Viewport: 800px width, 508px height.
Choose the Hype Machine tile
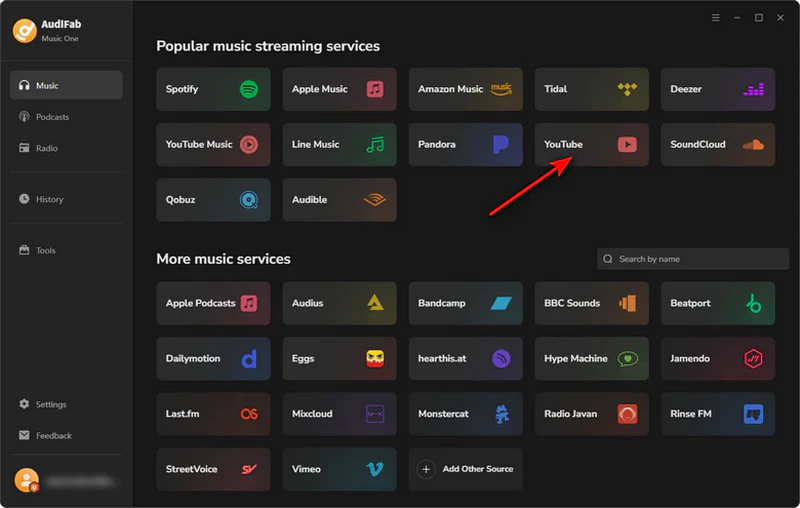591,359
